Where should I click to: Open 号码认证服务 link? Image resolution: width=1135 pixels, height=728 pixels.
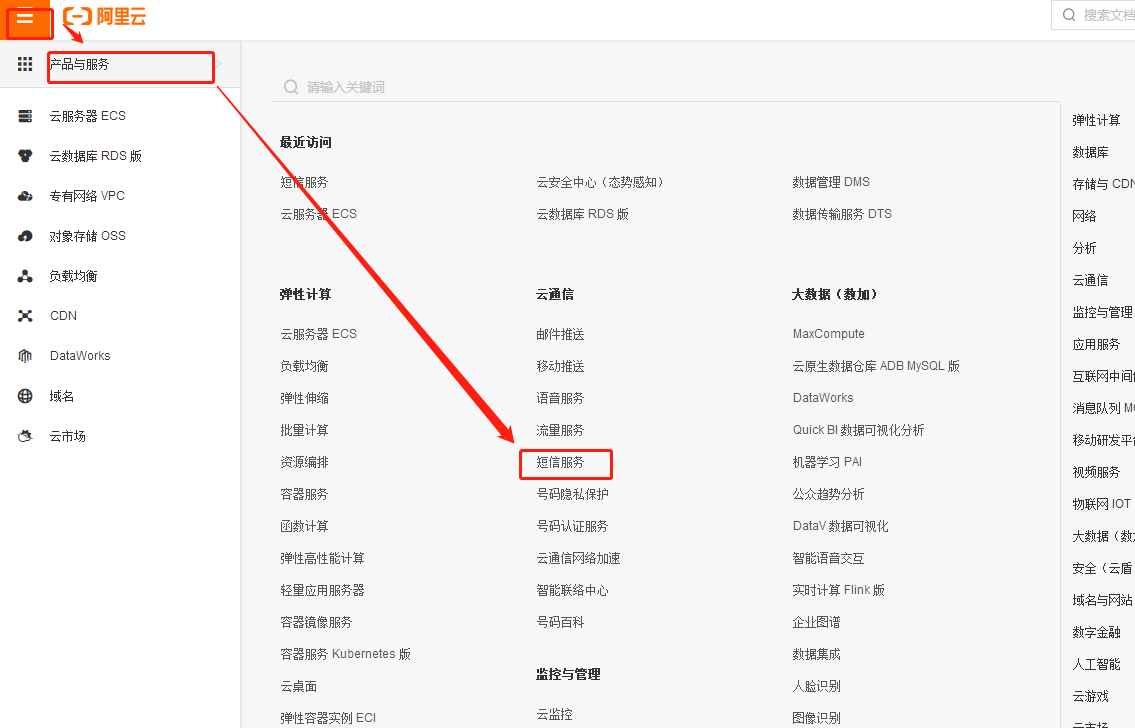[x=573, y=526]
